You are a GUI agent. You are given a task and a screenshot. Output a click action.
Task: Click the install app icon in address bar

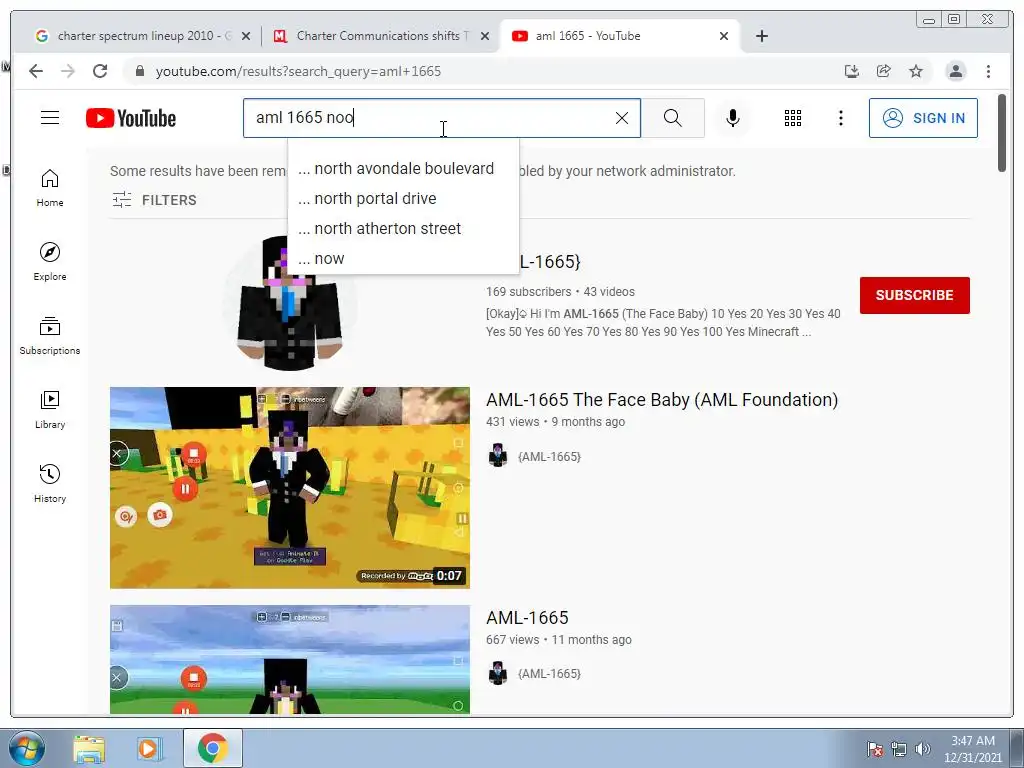tap(851, 71)
